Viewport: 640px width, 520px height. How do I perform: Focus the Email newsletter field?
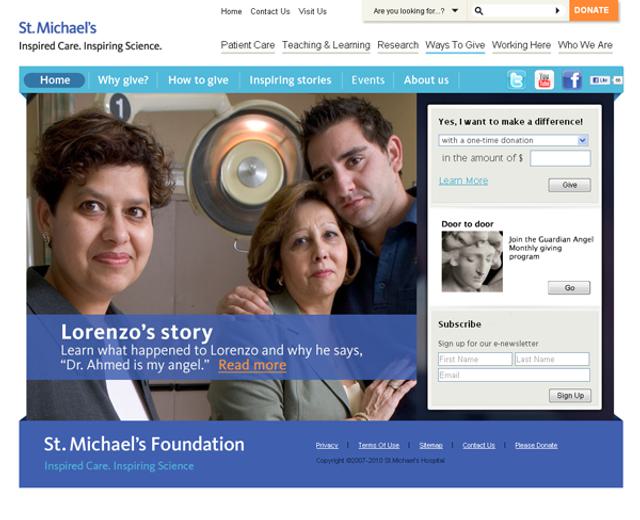[x=514, y=375]
